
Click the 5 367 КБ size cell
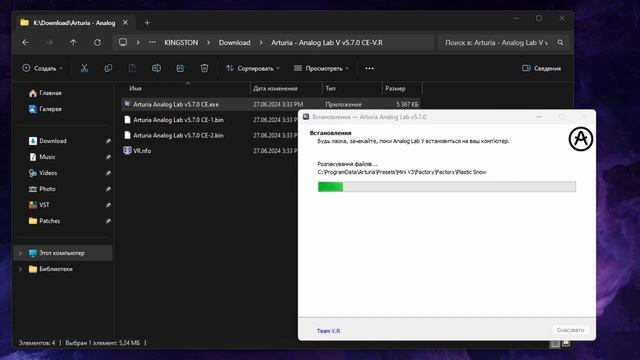407,104
